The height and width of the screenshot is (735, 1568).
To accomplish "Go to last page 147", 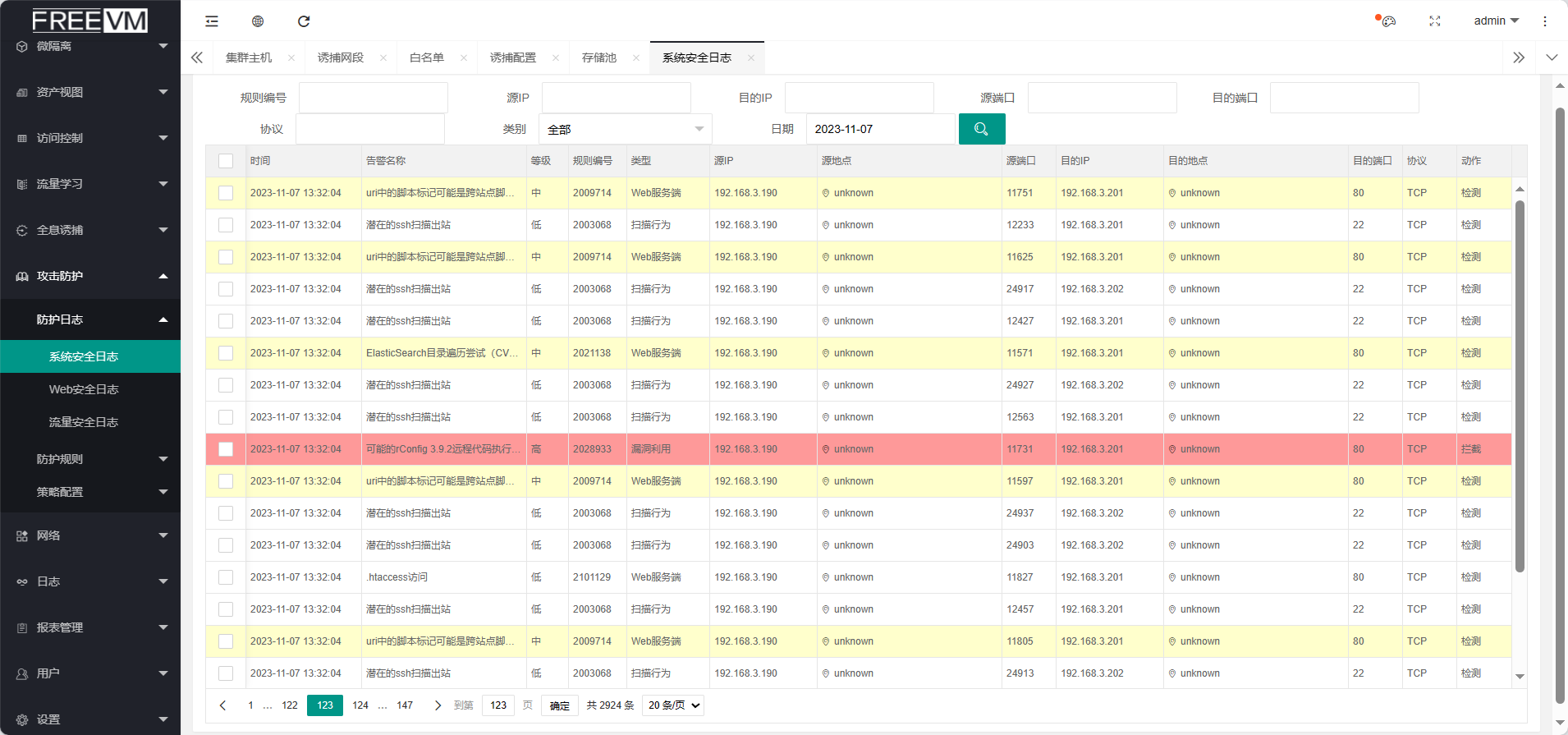I will 405,705.
